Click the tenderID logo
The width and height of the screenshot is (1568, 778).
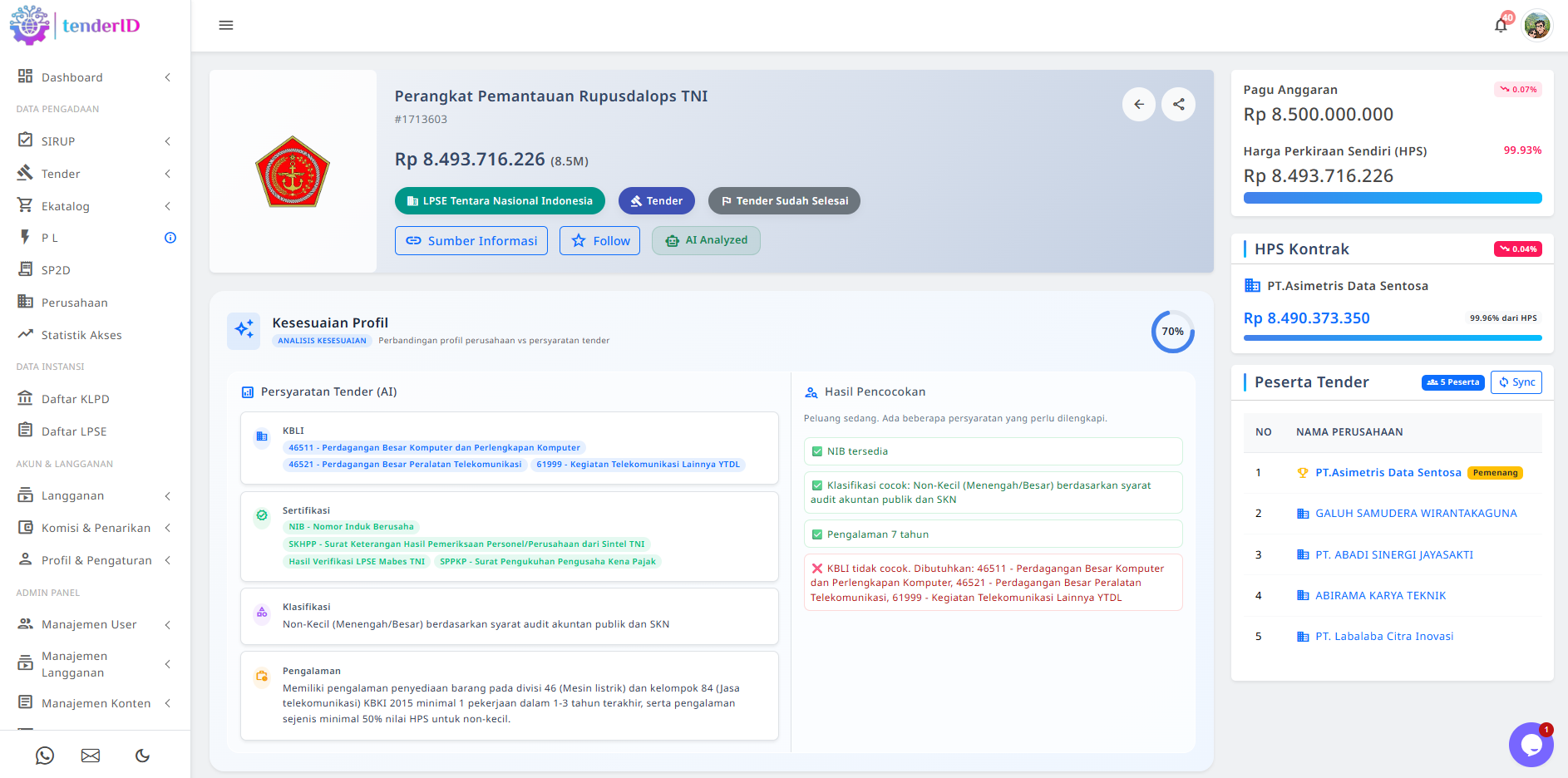click(x=75, y=25)
